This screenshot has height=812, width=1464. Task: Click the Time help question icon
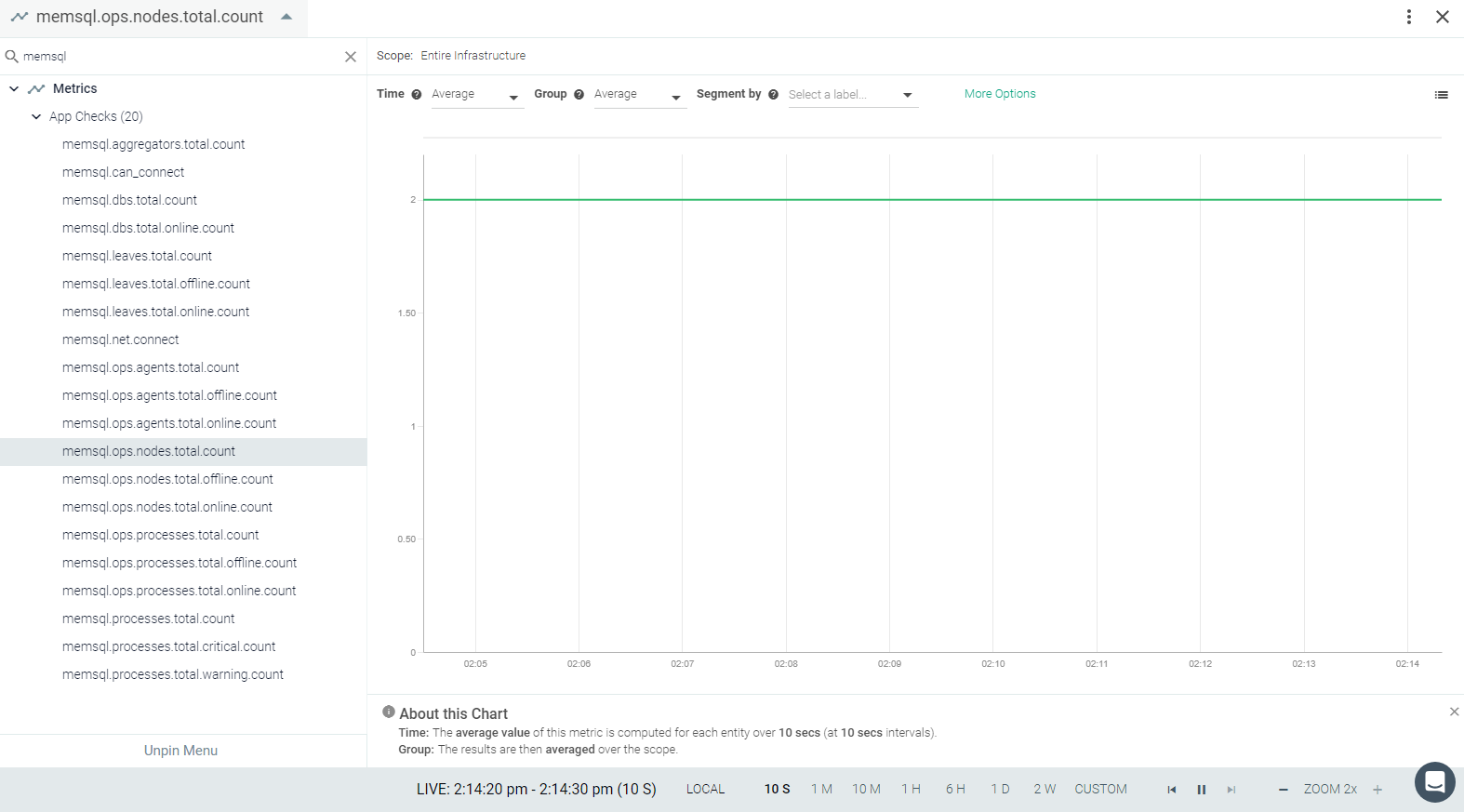pos(417,94)
